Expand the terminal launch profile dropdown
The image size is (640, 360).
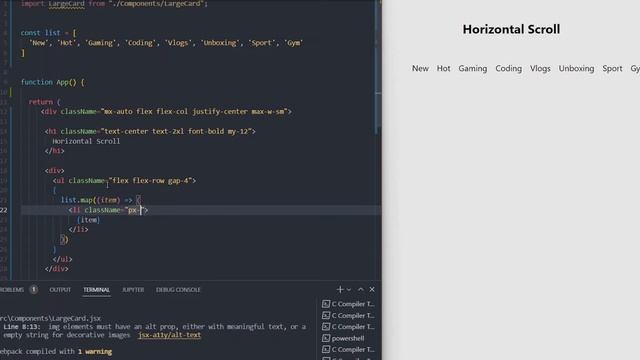[349, 289]
